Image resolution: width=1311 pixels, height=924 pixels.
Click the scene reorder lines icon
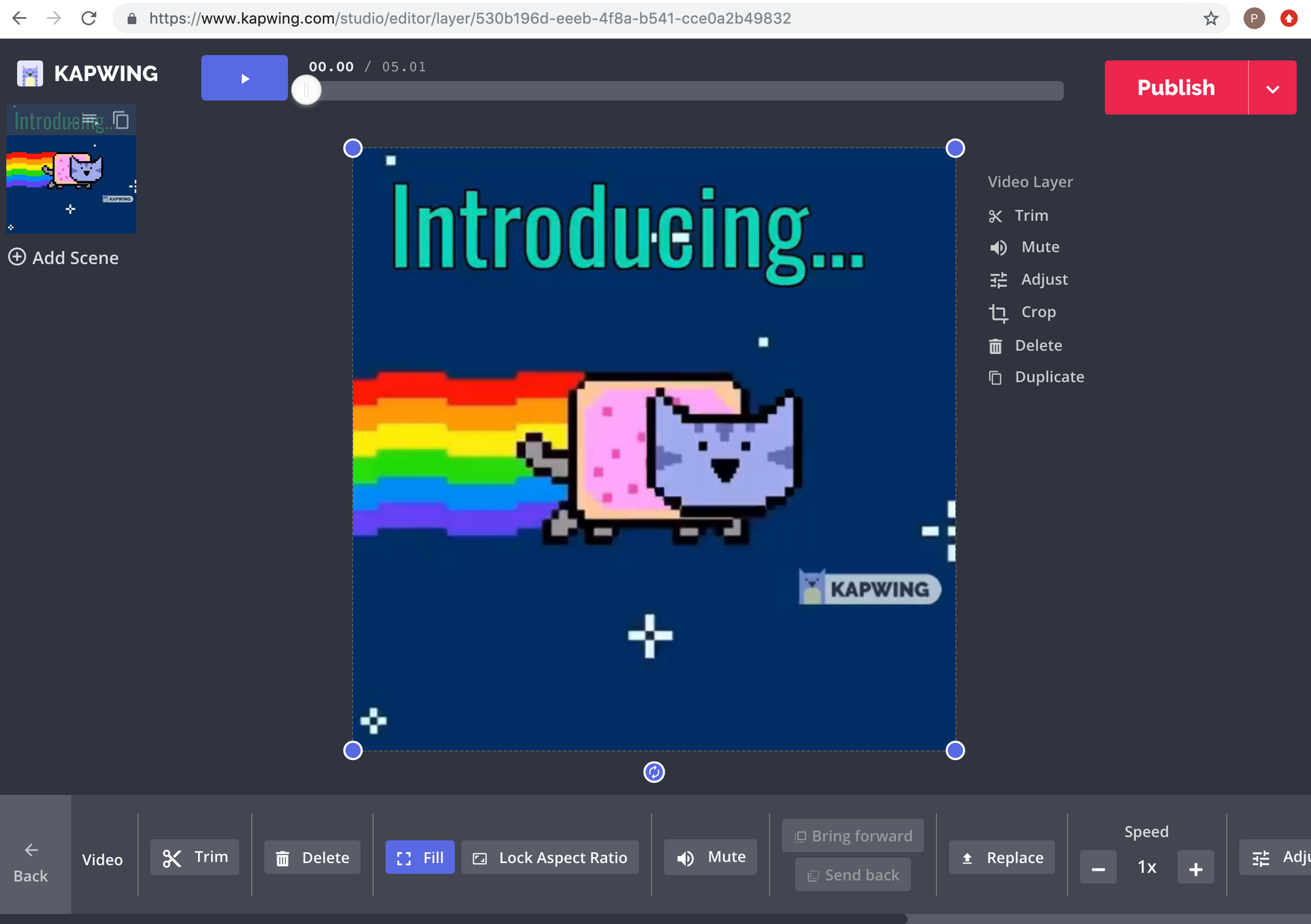90,120
